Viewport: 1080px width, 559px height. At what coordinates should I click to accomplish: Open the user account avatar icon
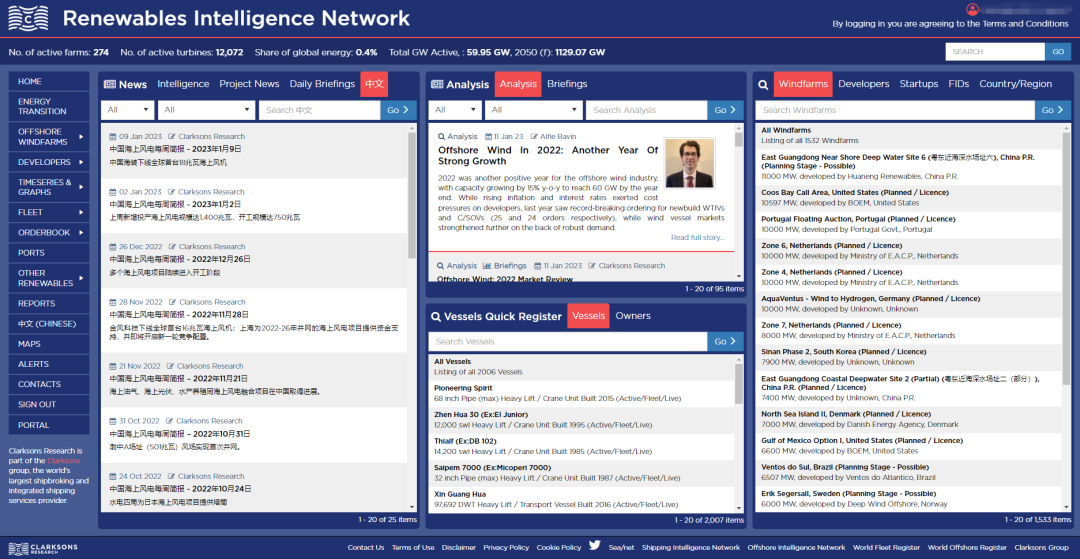click(x=973, y=9)
